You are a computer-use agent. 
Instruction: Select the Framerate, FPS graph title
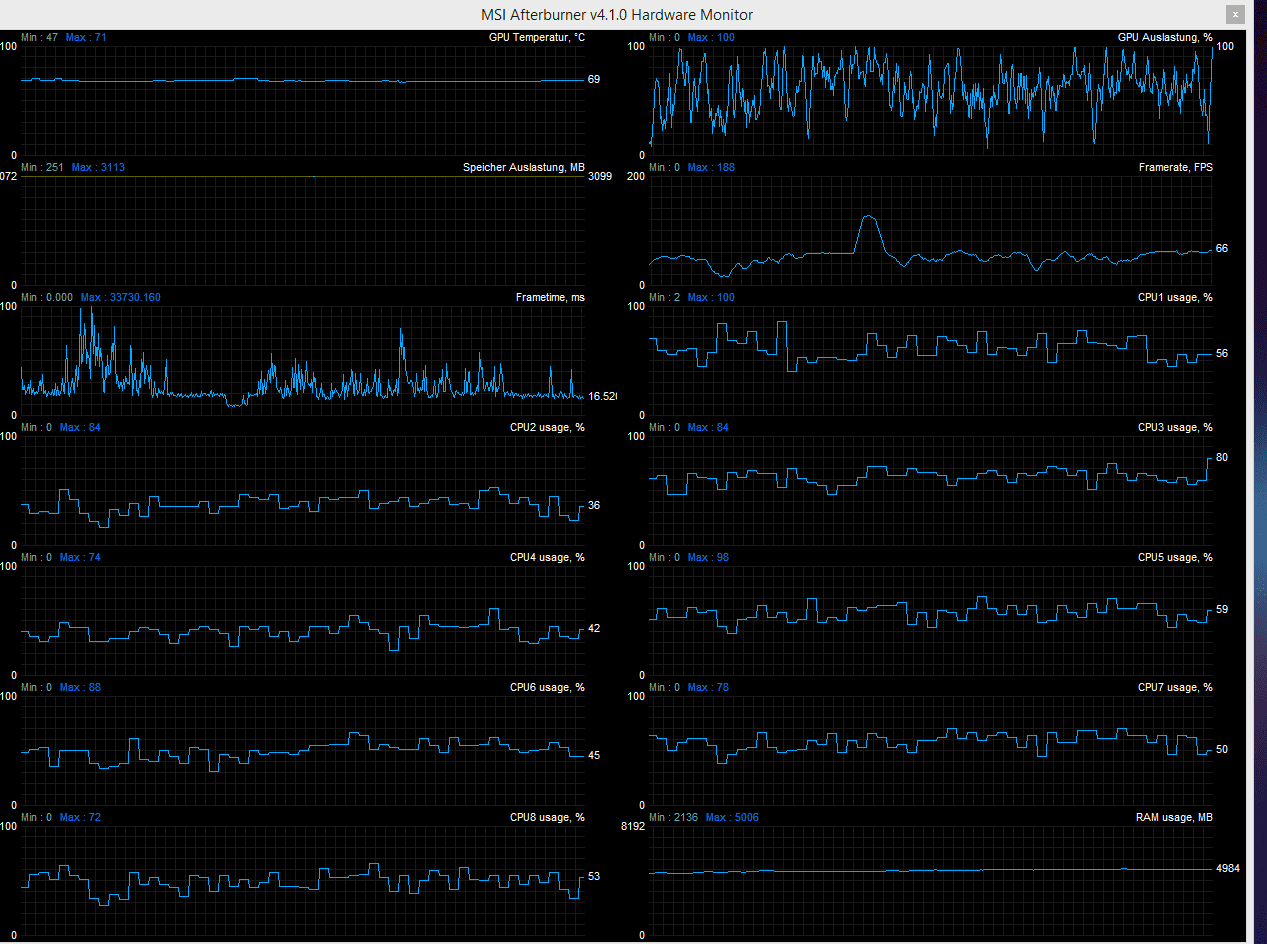[1176, 167]
